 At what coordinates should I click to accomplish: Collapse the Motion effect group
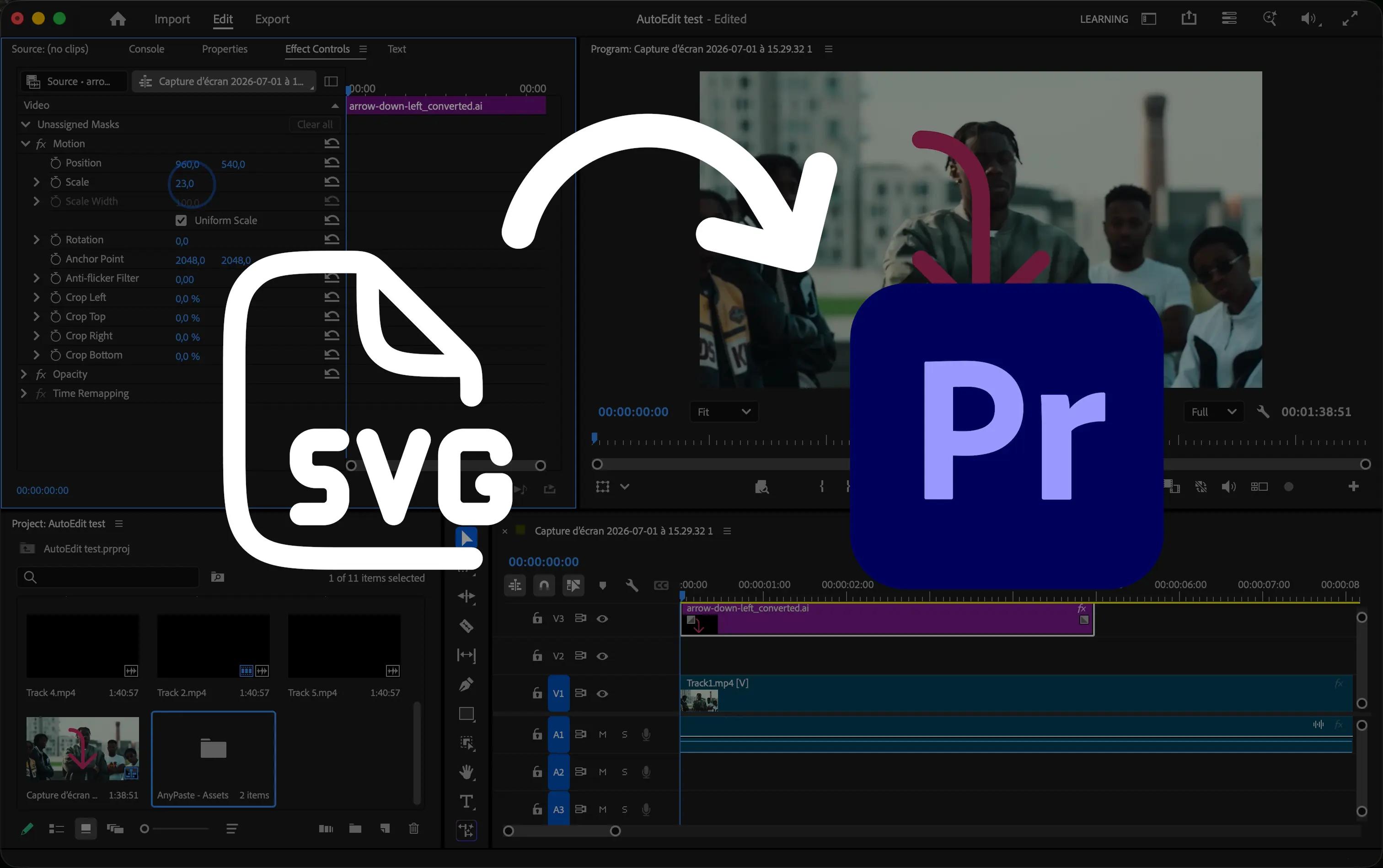click(x=25, y=144)
